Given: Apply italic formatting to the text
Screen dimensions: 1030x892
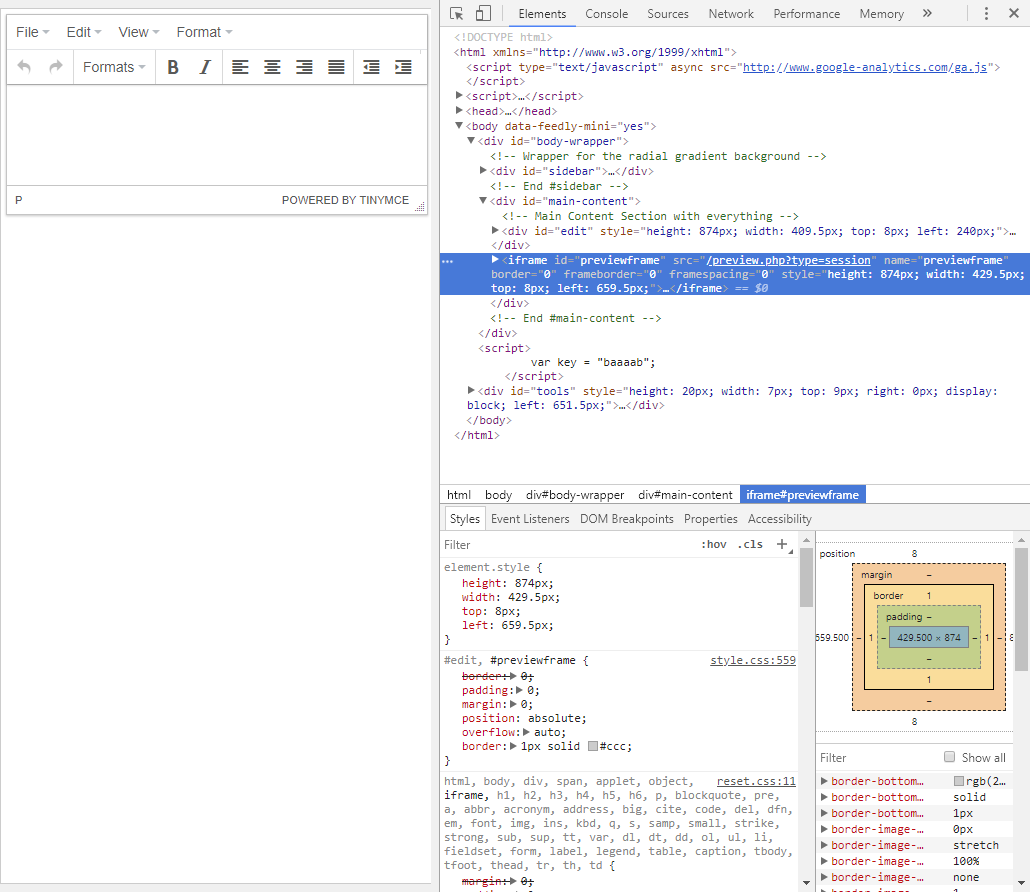Looking at the screenshot, I should pyautogui.click(x=203, y=67).
